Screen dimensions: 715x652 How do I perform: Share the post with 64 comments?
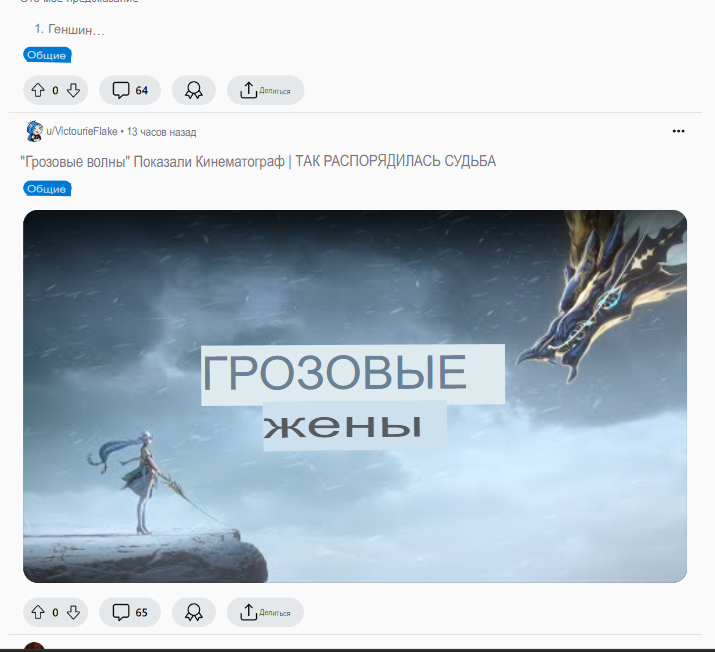pyautogui.click(x=265, y=90)
